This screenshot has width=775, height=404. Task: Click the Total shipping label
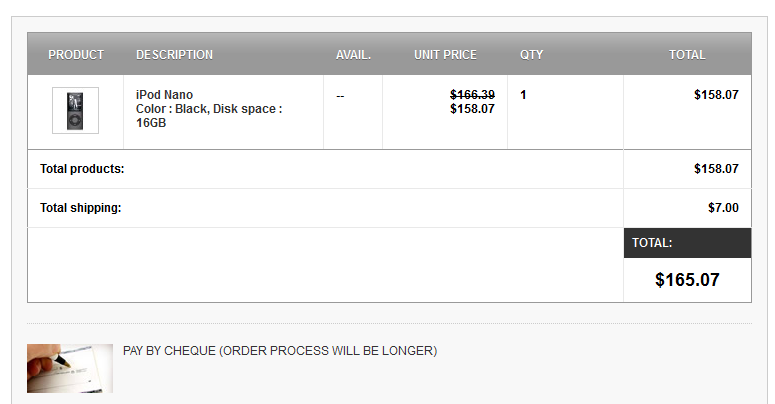click(x=80, y=208)
